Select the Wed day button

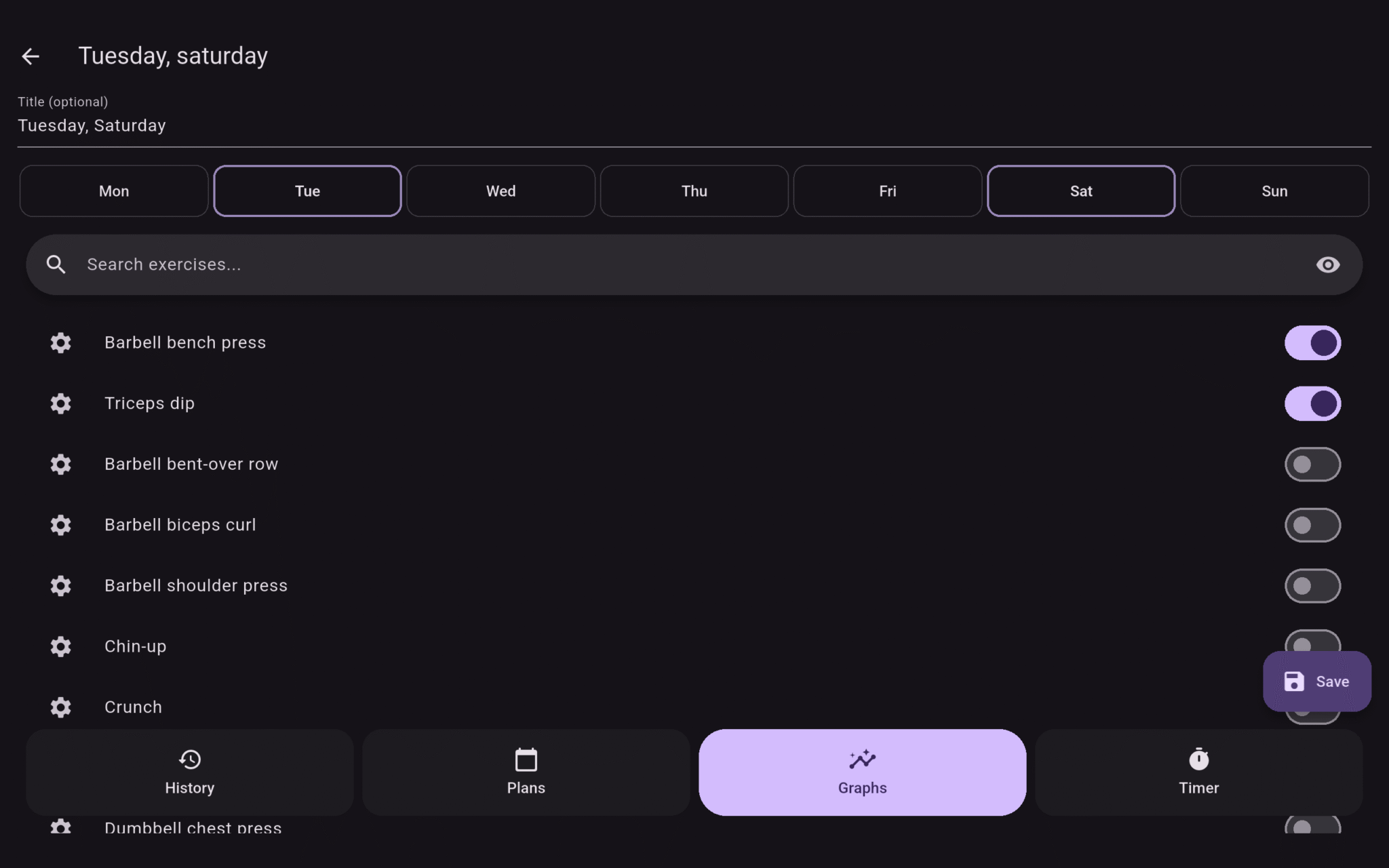(x=501, y=191)
